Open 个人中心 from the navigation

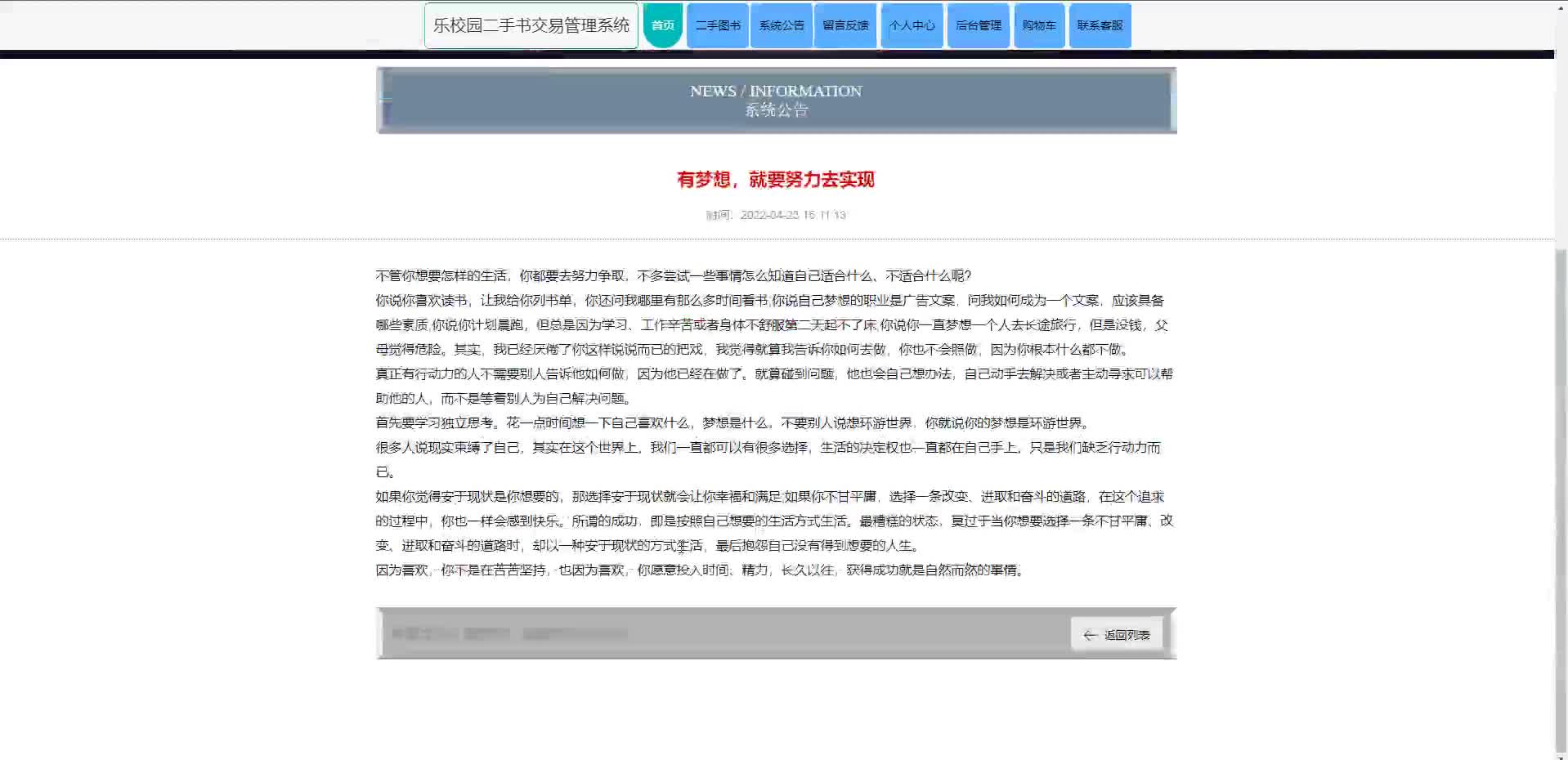pyautogui.click(x=912, y=25)
